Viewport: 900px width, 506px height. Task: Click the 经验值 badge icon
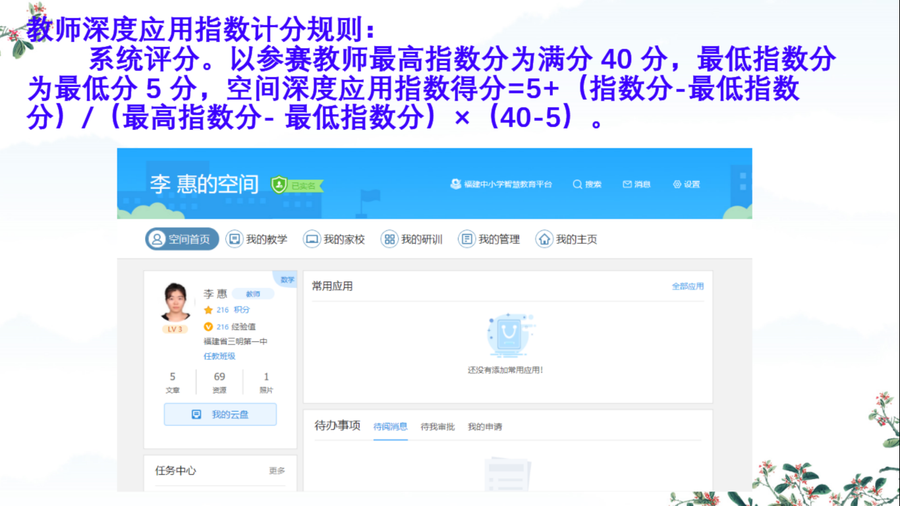(208, 326)
